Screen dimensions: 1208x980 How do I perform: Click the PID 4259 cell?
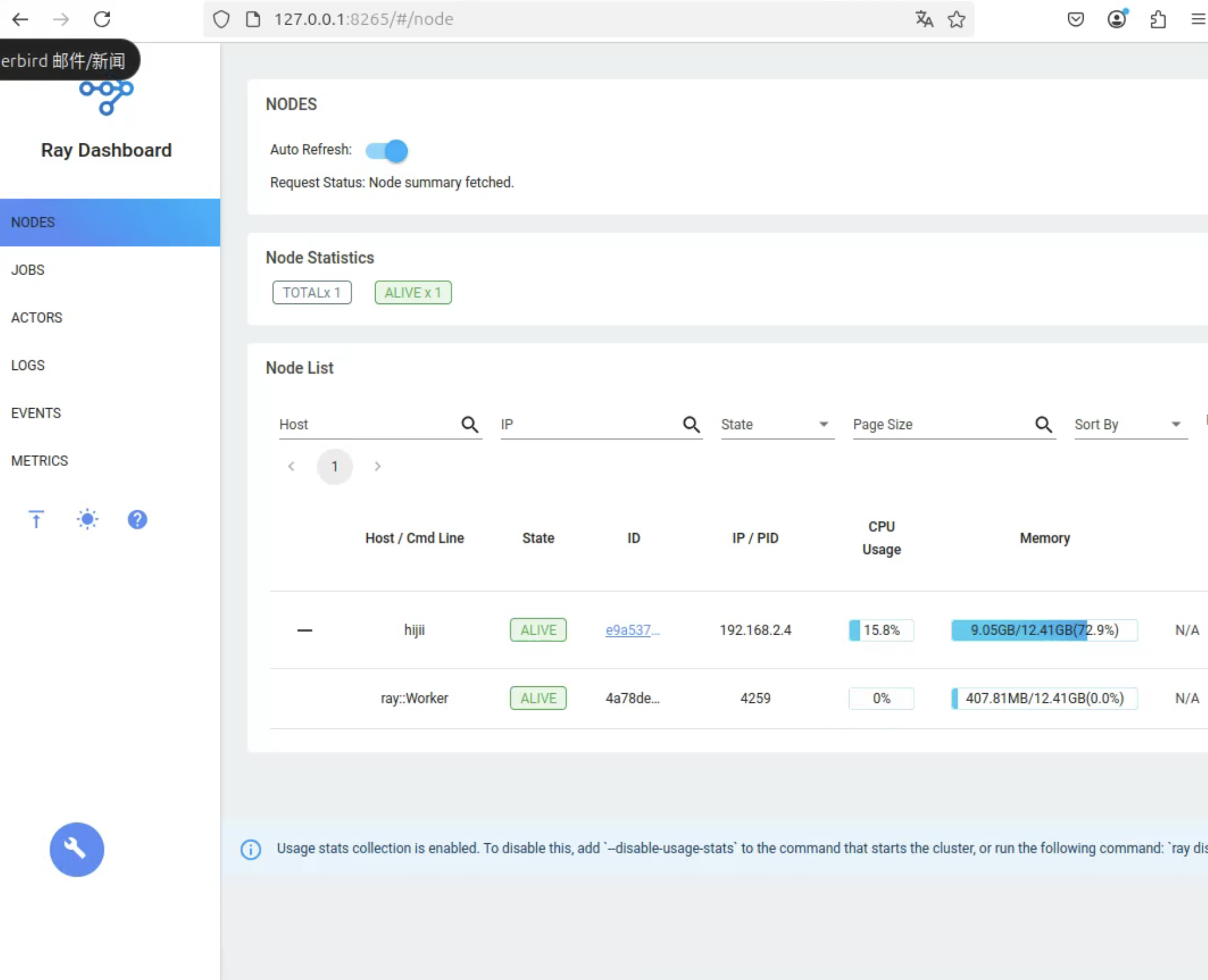(755, 698)
